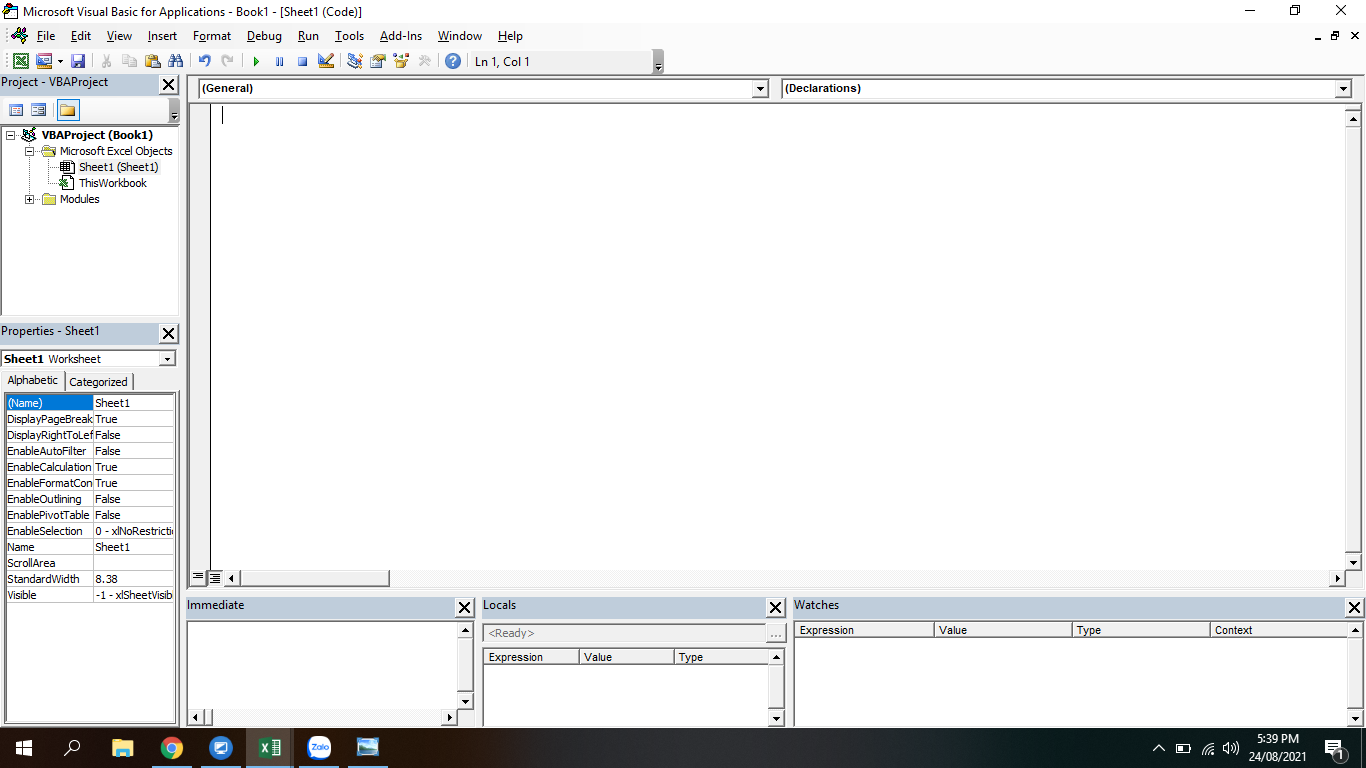This screenshot has height=768, width=1366.
Task: Open the Insert UserForm dropdown arrow
Action: [x=59, y=61]
